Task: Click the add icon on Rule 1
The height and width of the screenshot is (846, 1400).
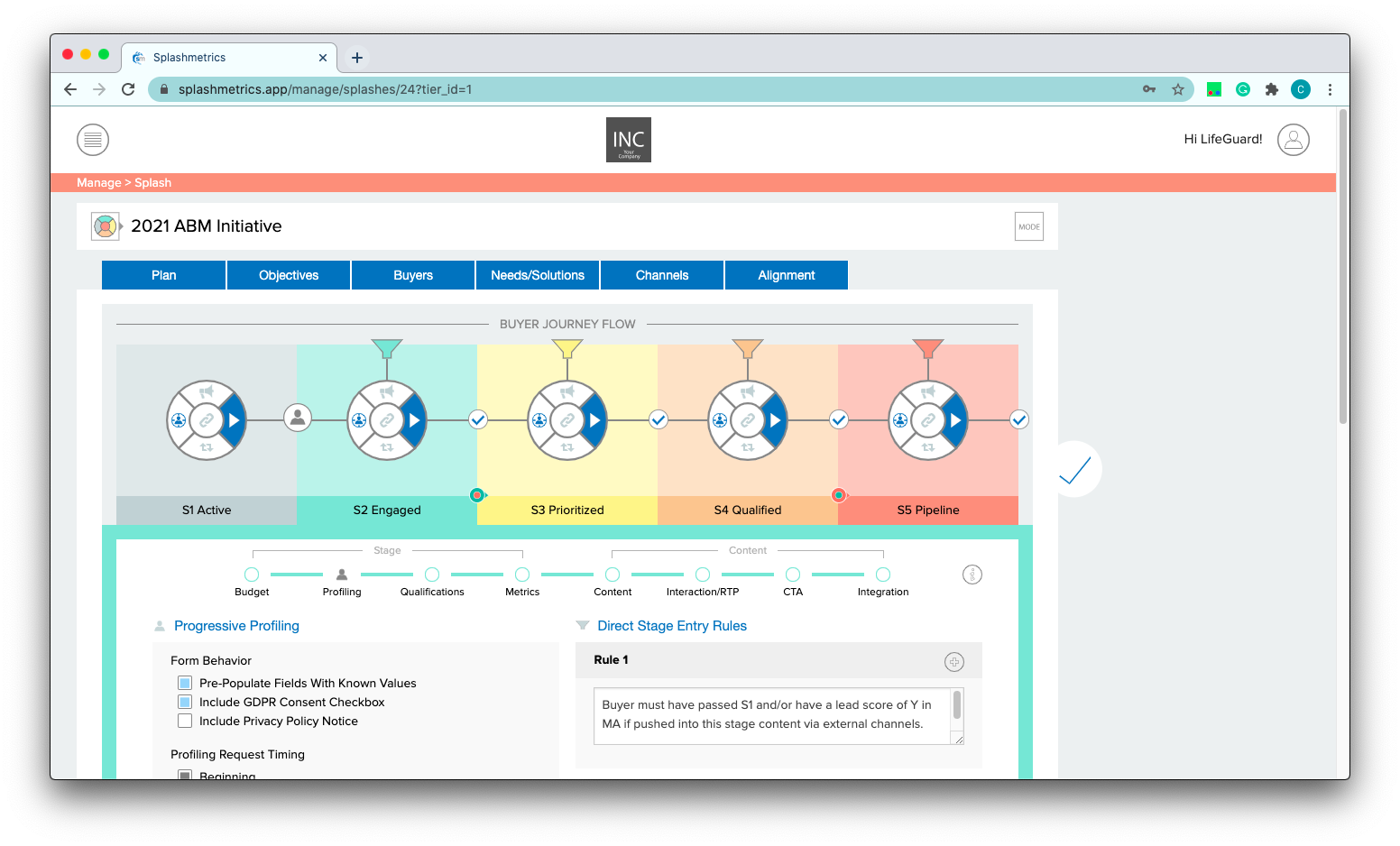Action: tap(954, 662)
